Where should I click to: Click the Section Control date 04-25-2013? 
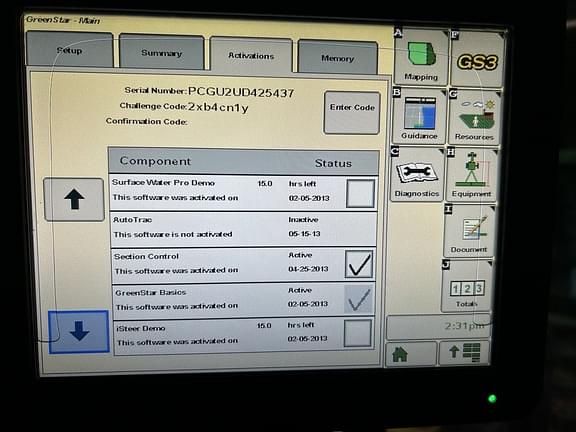pos(308,269)
